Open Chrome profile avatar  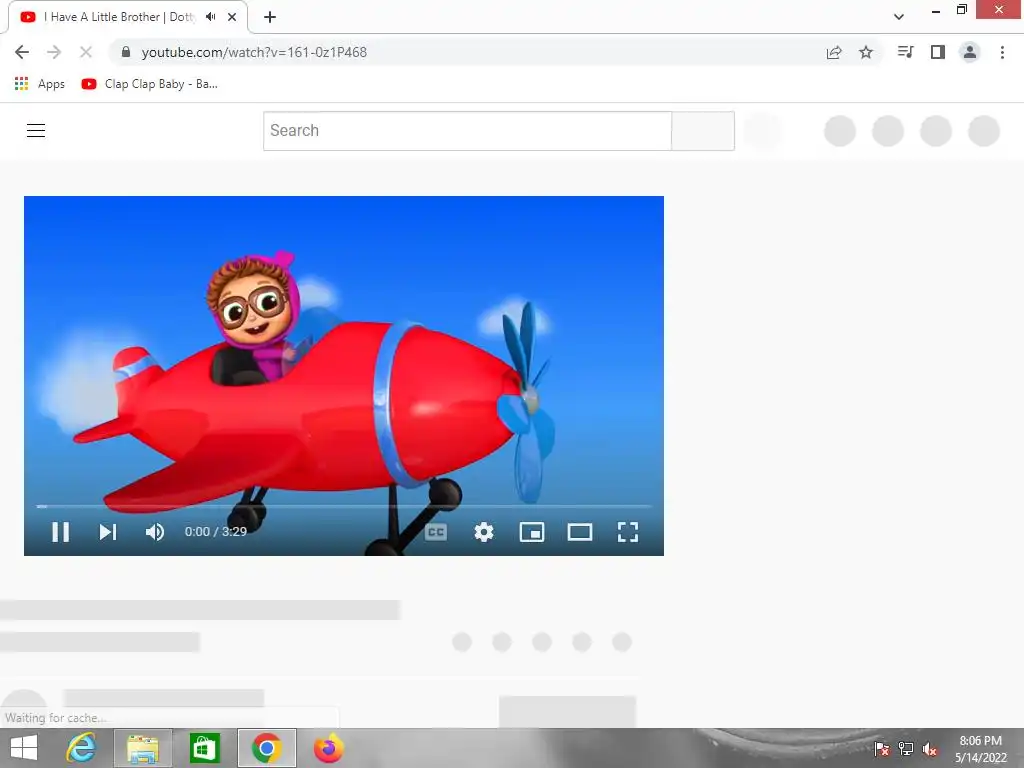pos(970,52)
